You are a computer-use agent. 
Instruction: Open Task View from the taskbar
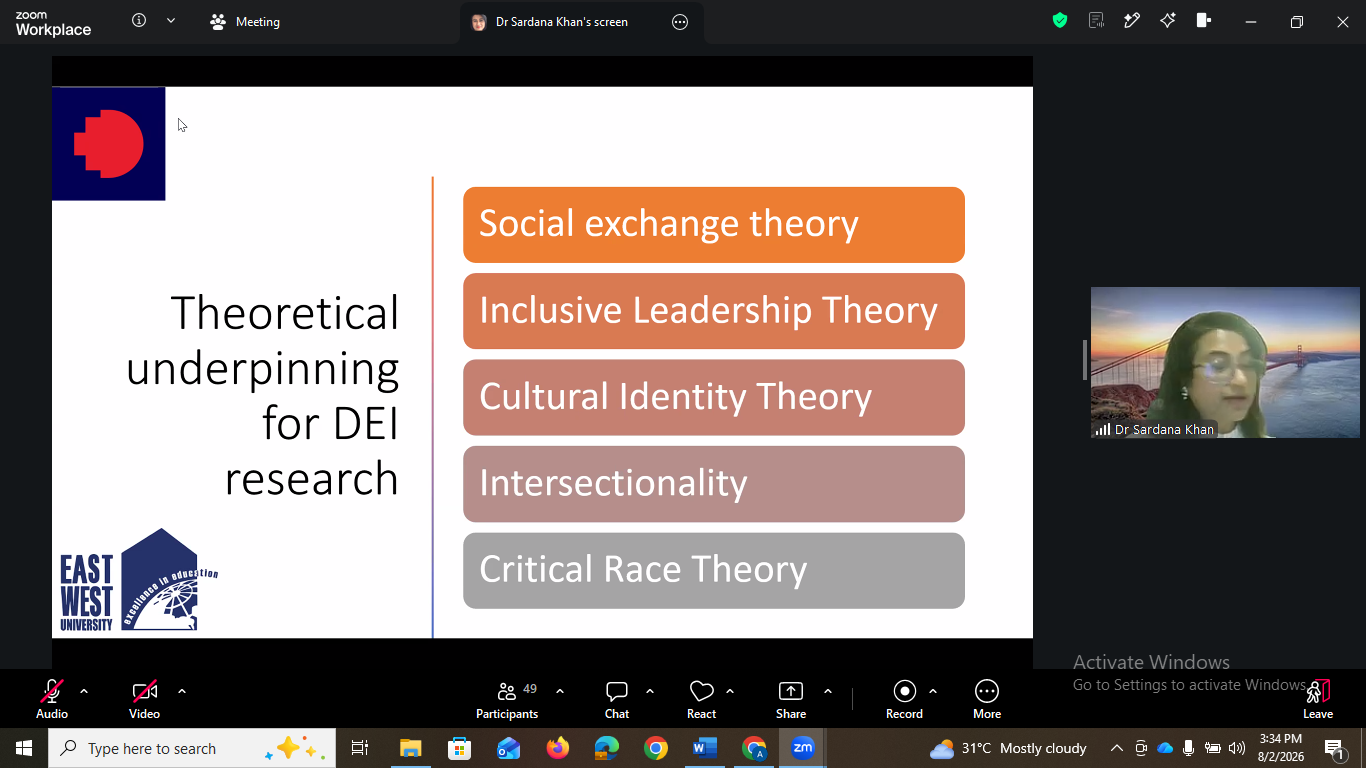(x=360, y=748)
